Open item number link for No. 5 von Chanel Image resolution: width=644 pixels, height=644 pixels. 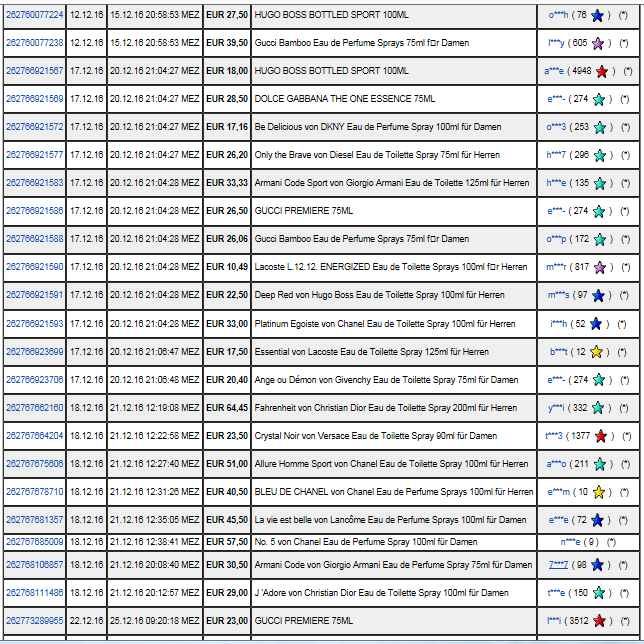(x=35, y=542)
